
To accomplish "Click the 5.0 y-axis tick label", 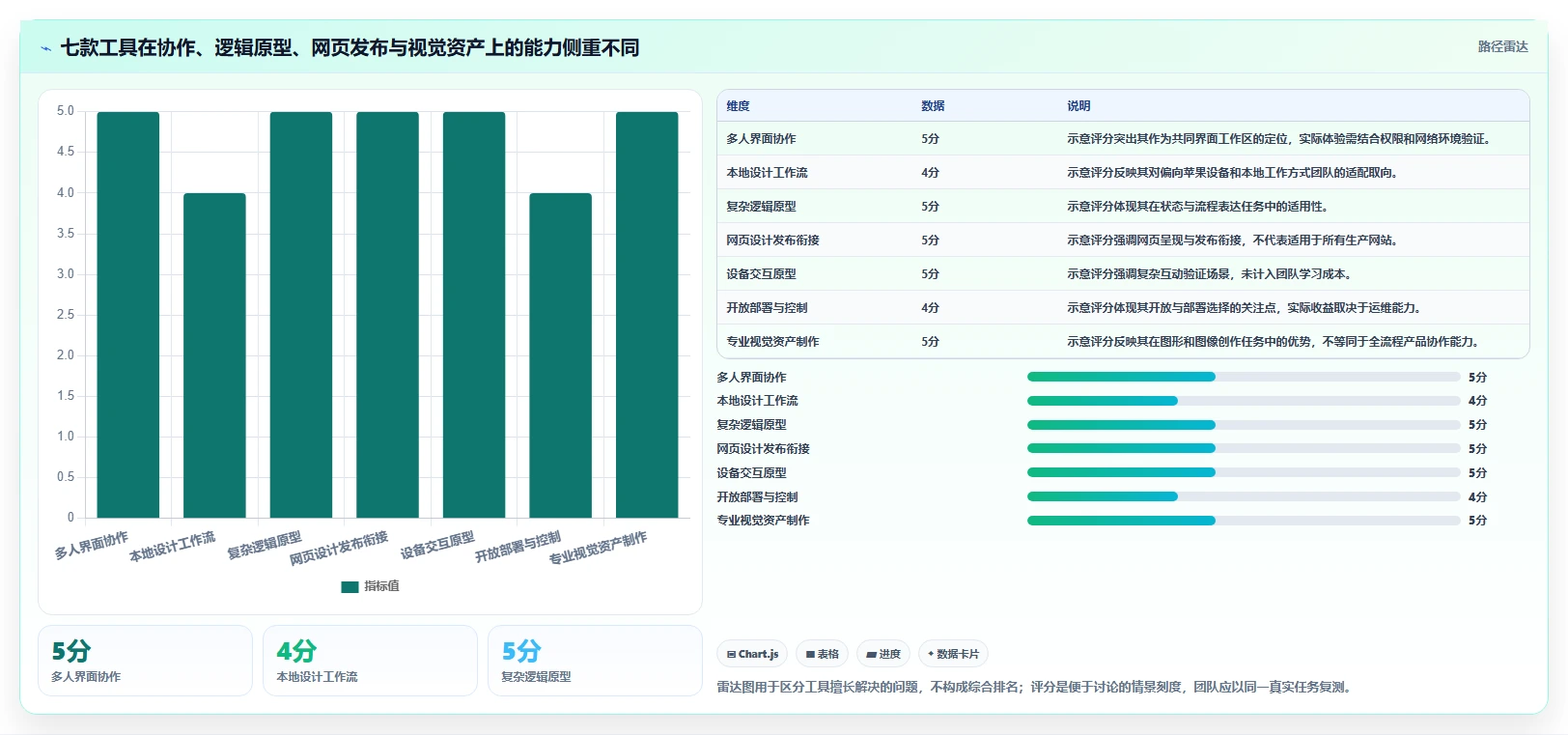I will 65,111.
